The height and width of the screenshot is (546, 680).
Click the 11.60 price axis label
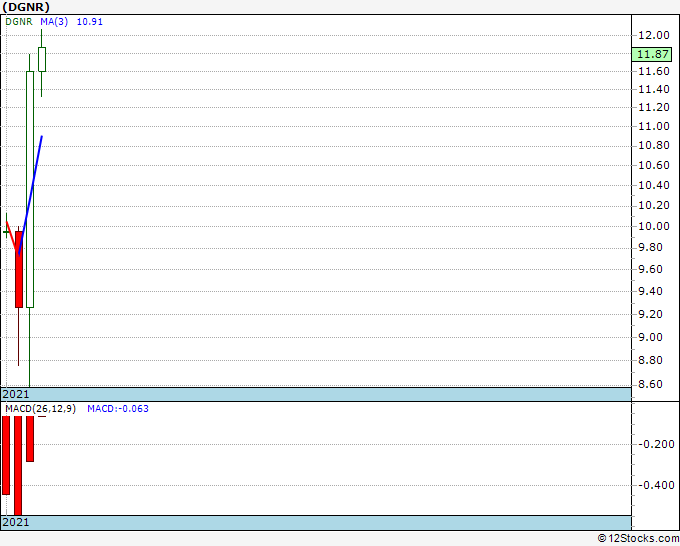(x=654, y=71)
